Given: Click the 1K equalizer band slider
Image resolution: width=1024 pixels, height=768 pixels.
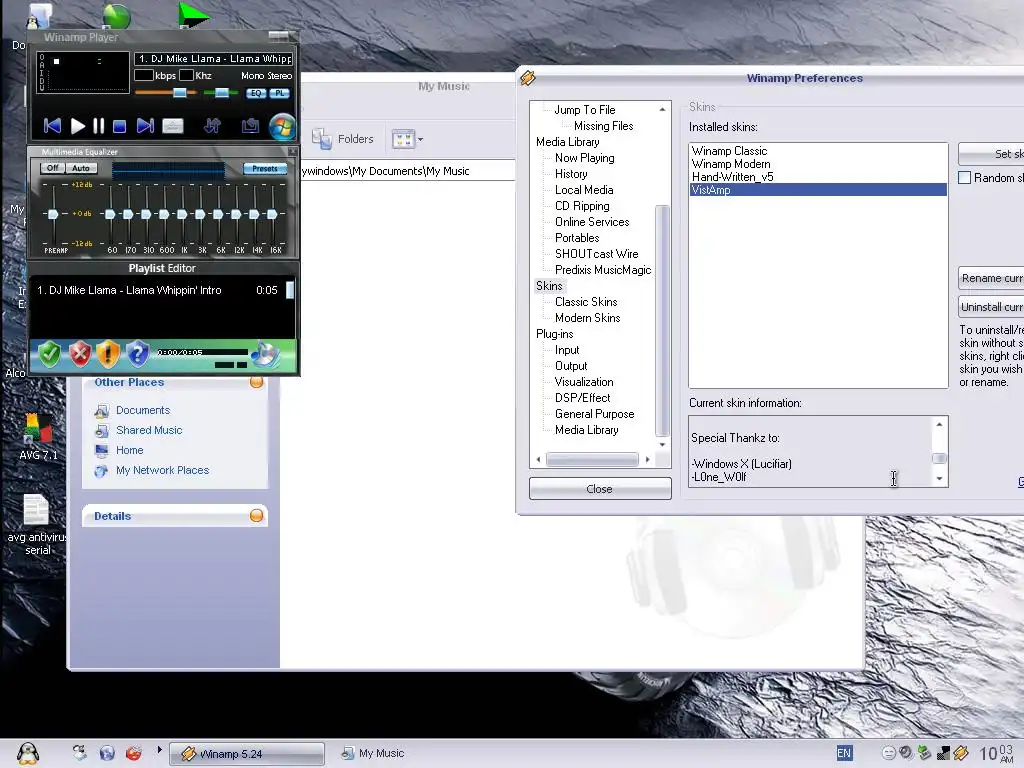Looking at the screenshot, I should [x=182, y=214].
